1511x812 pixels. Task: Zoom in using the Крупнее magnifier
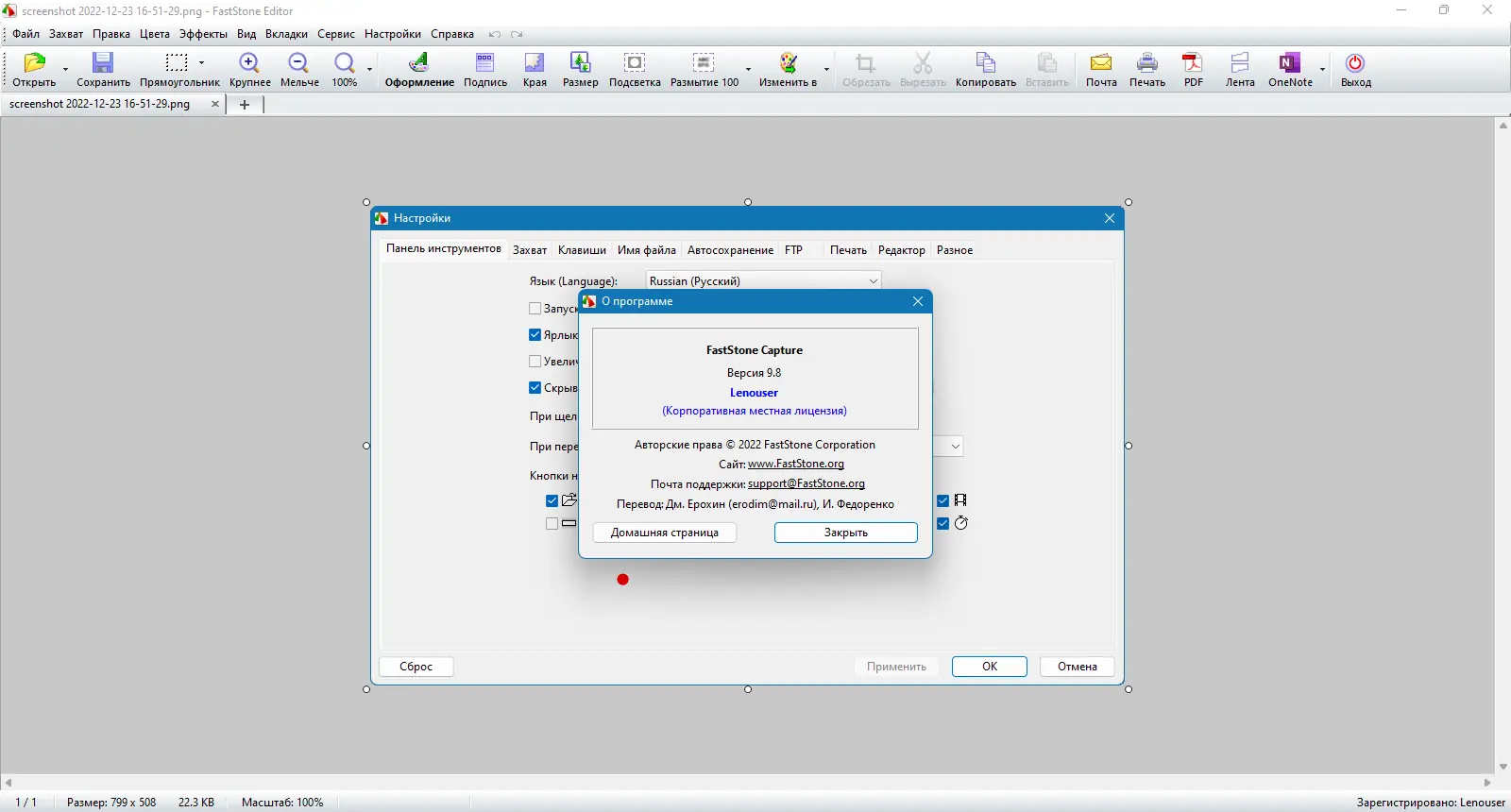pos(249,63)
